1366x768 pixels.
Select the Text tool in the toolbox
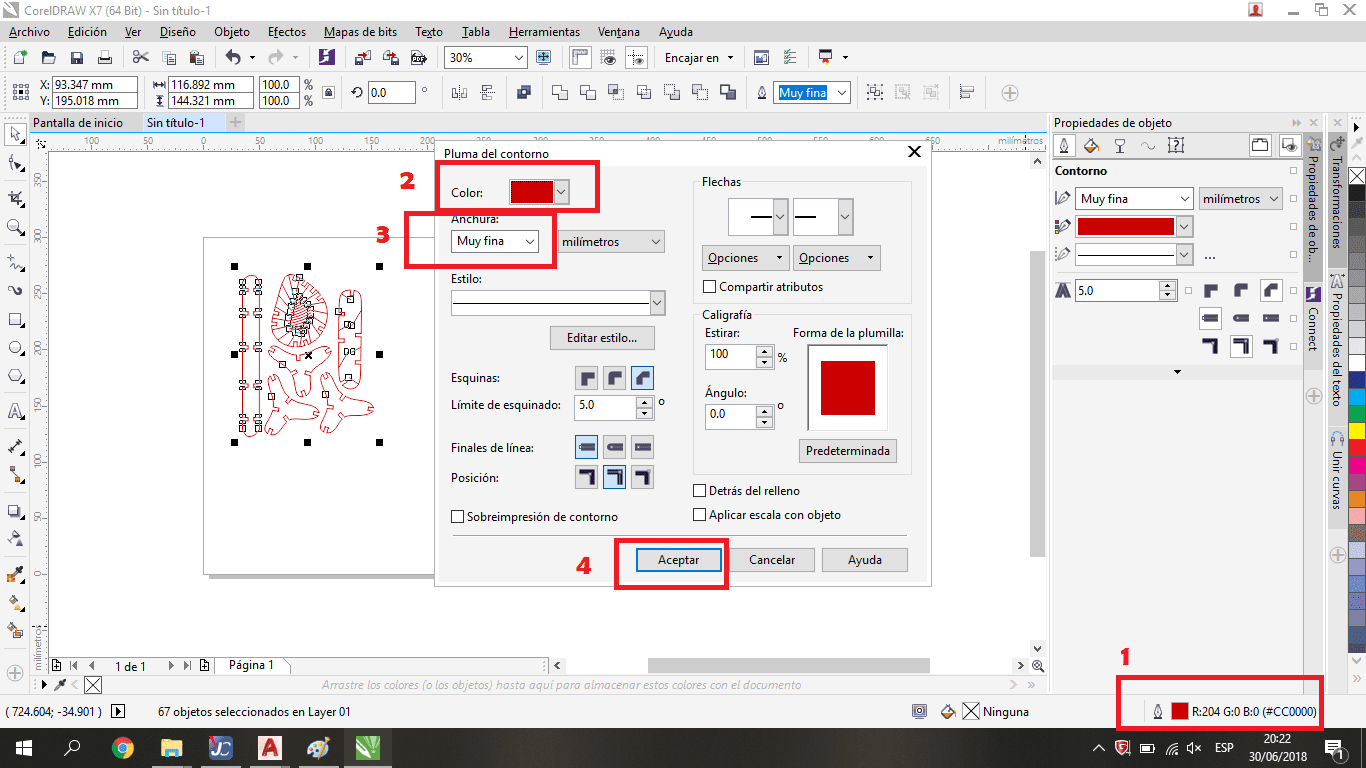(x=15, y=411)
